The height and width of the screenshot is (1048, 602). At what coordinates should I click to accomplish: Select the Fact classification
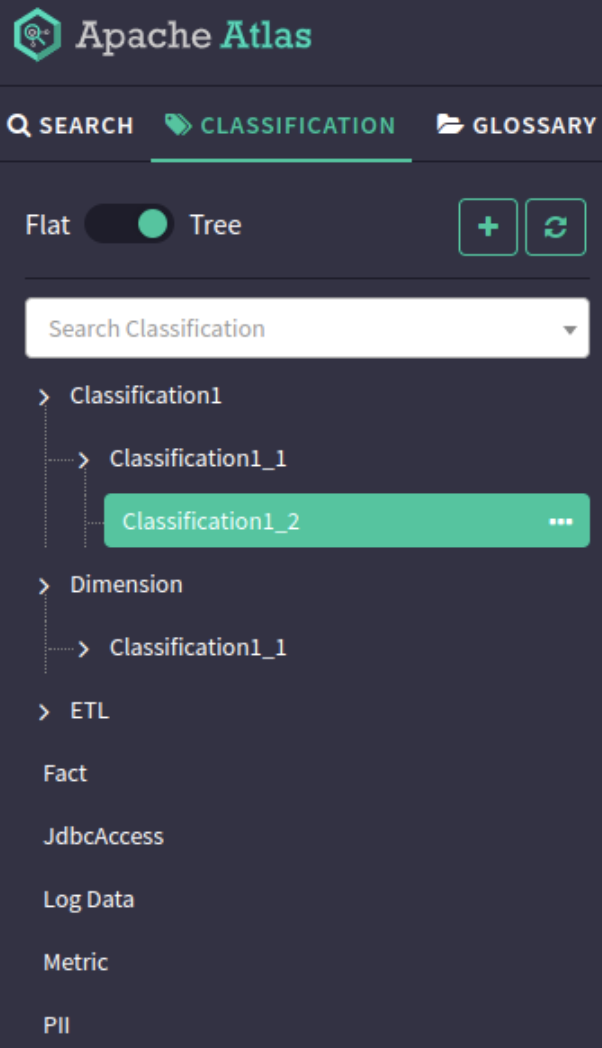(x=65, y=773)
